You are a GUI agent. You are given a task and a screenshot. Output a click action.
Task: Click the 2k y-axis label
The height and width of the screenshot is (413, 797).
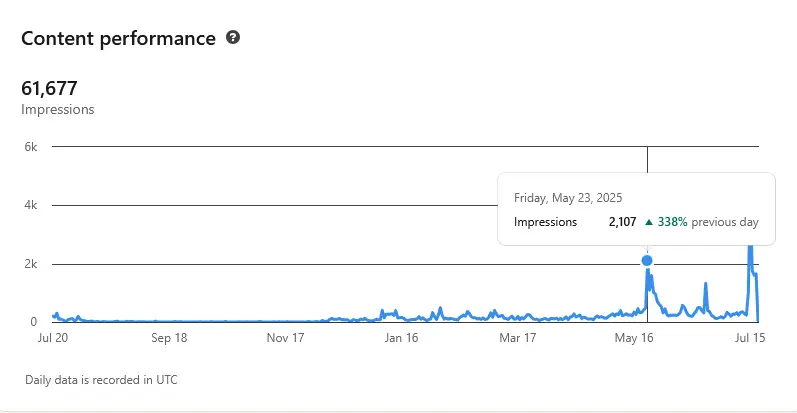[31, 265]
